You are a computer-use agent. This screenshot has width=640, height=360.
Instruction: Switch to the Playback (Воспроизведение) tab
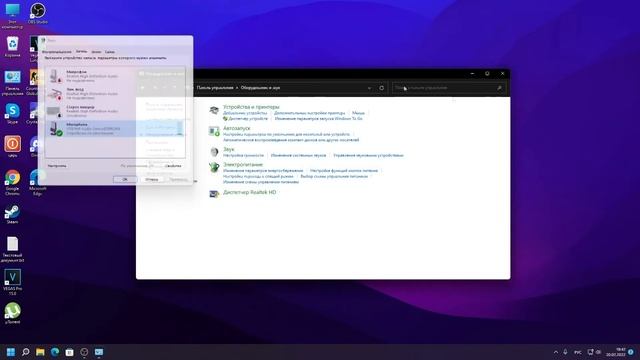click(x=57, y=52)
